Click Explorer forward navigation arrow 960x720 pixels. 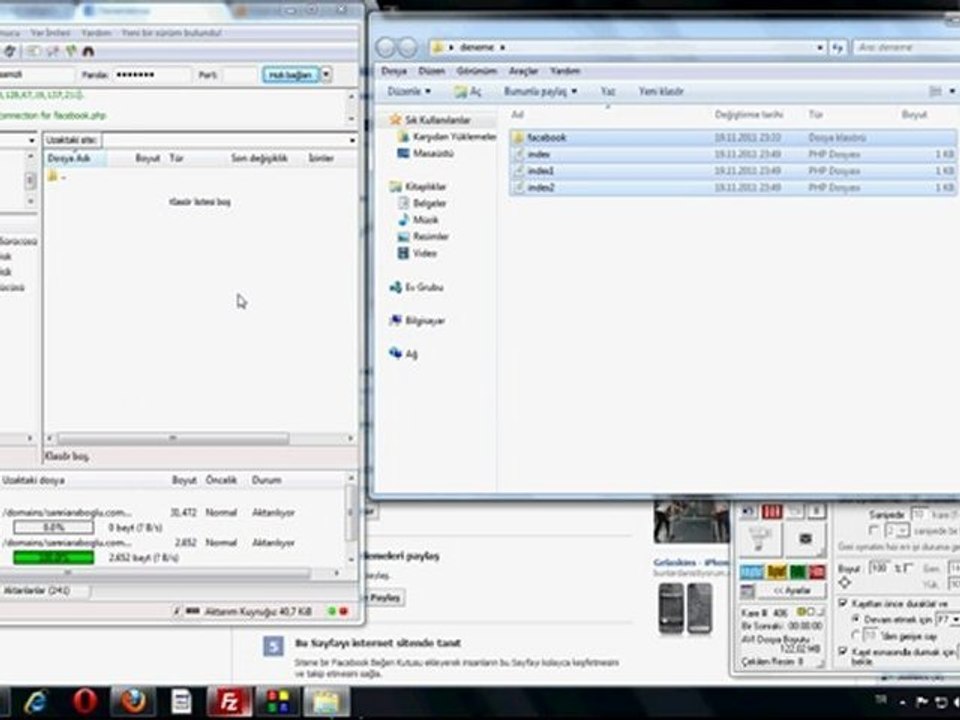(x=408, y=47)
